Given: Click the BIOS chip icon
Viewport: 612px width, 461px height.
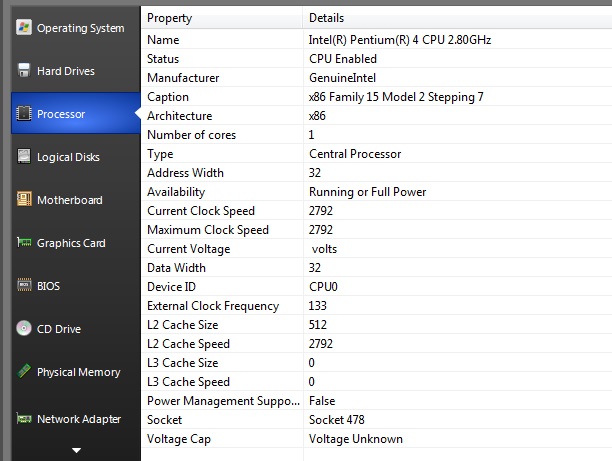Looking at the screenshot, I should pyautogui.click(x=22, y=286).
